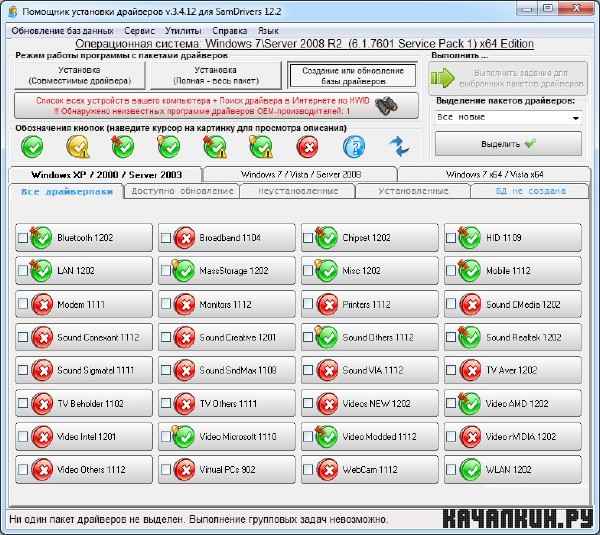Tick the Virtual PCs 902 checkbox

(166, 469)
